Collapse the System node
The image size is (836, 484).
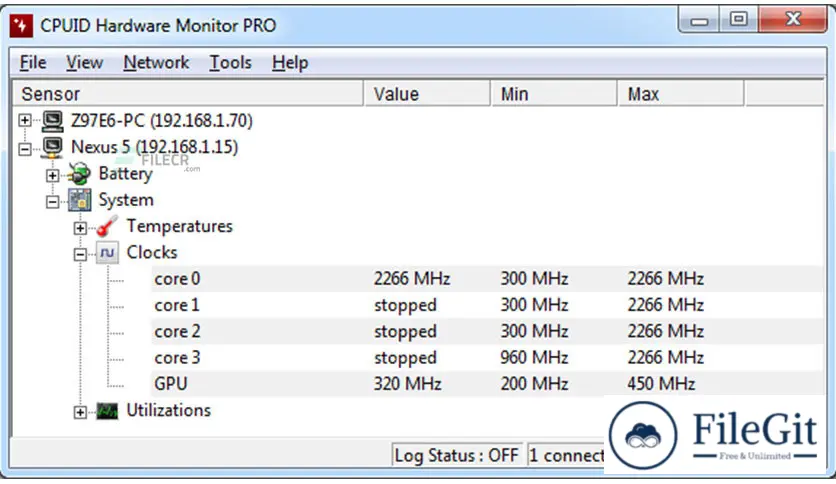point(52,201)
